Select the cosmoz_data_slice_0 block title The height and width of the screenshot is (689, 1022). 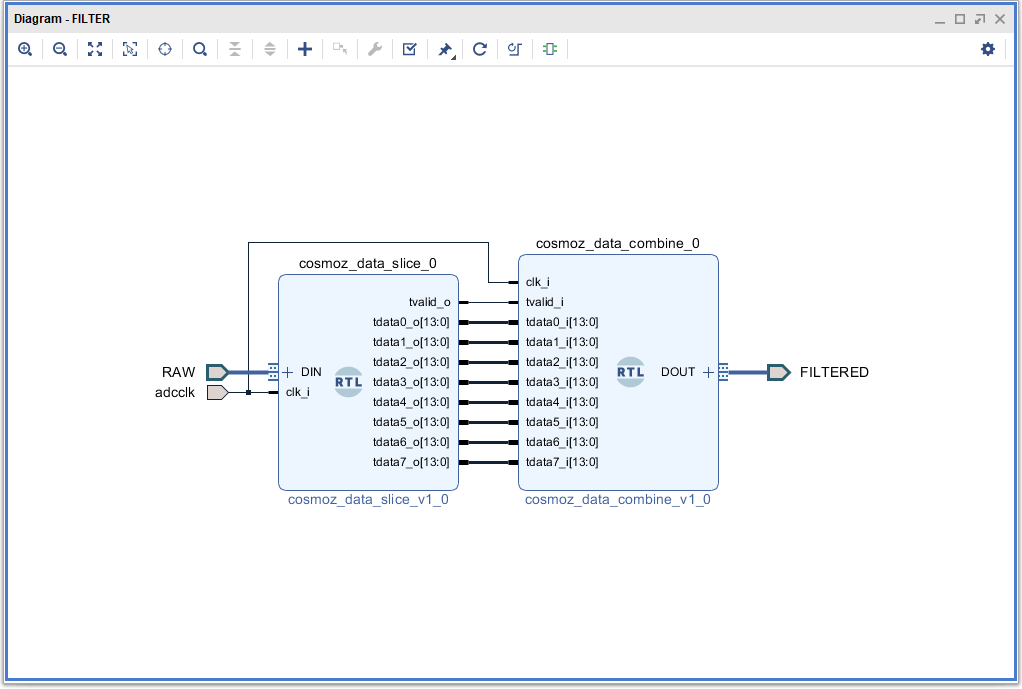click(x=368, y=263)
